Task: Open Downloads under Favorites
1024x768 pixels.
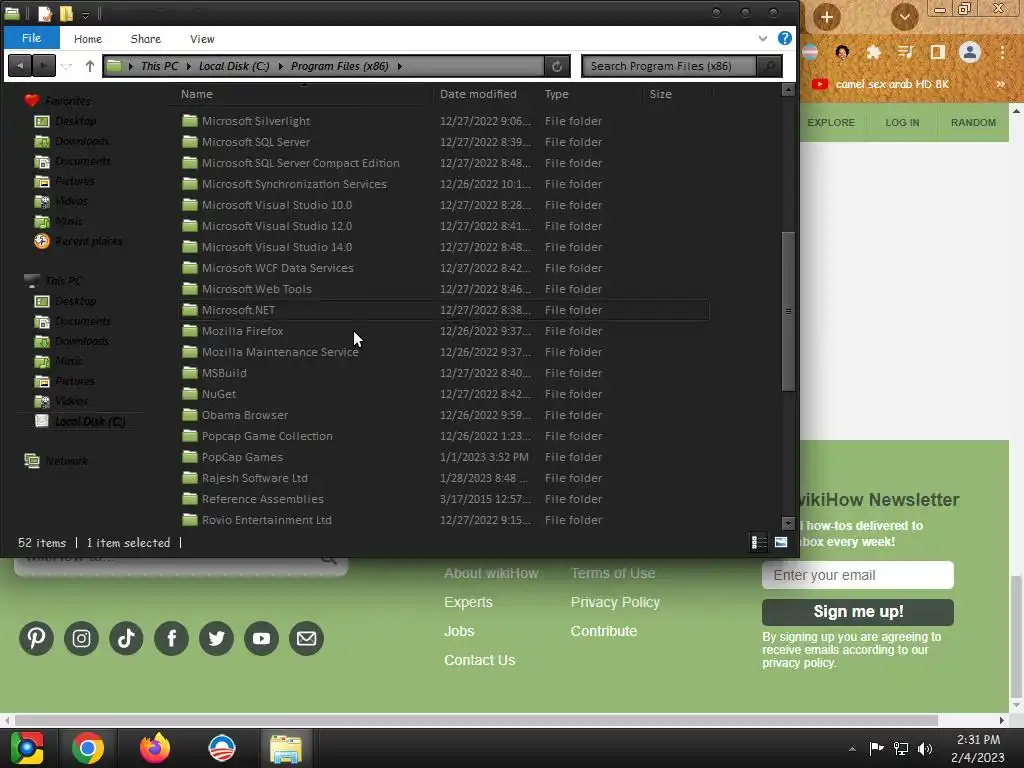Action: tap(82, 141)
